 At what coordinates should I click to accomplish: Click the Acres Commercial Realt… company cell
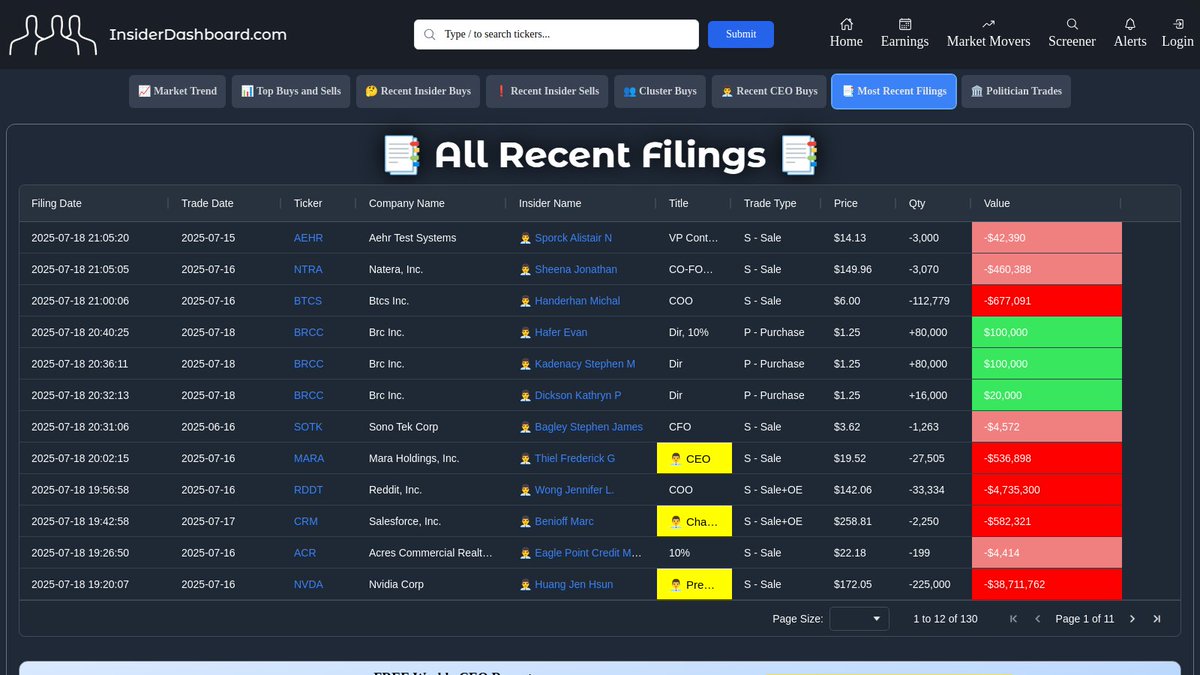coord(431,553)
